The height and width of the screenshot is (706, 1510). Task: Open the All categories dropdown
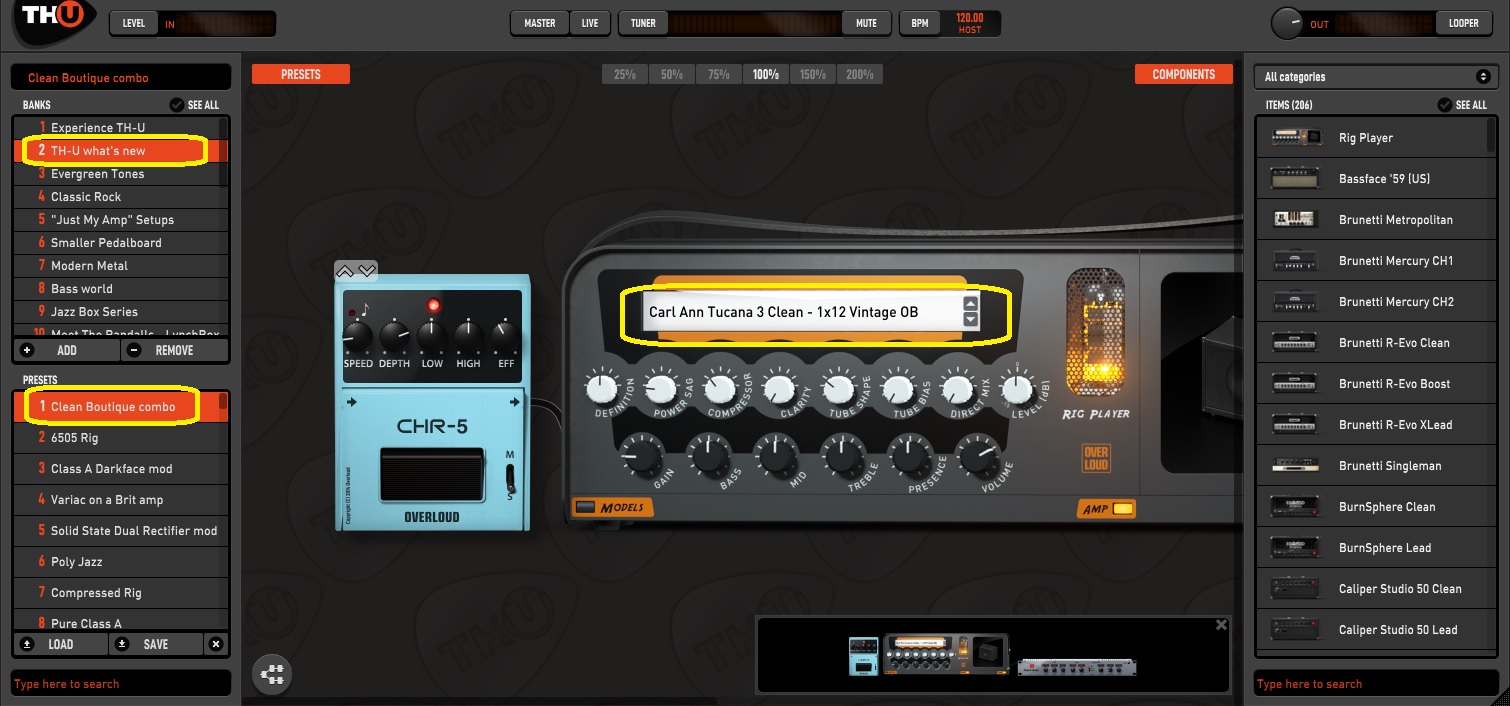coord(1377,77)
